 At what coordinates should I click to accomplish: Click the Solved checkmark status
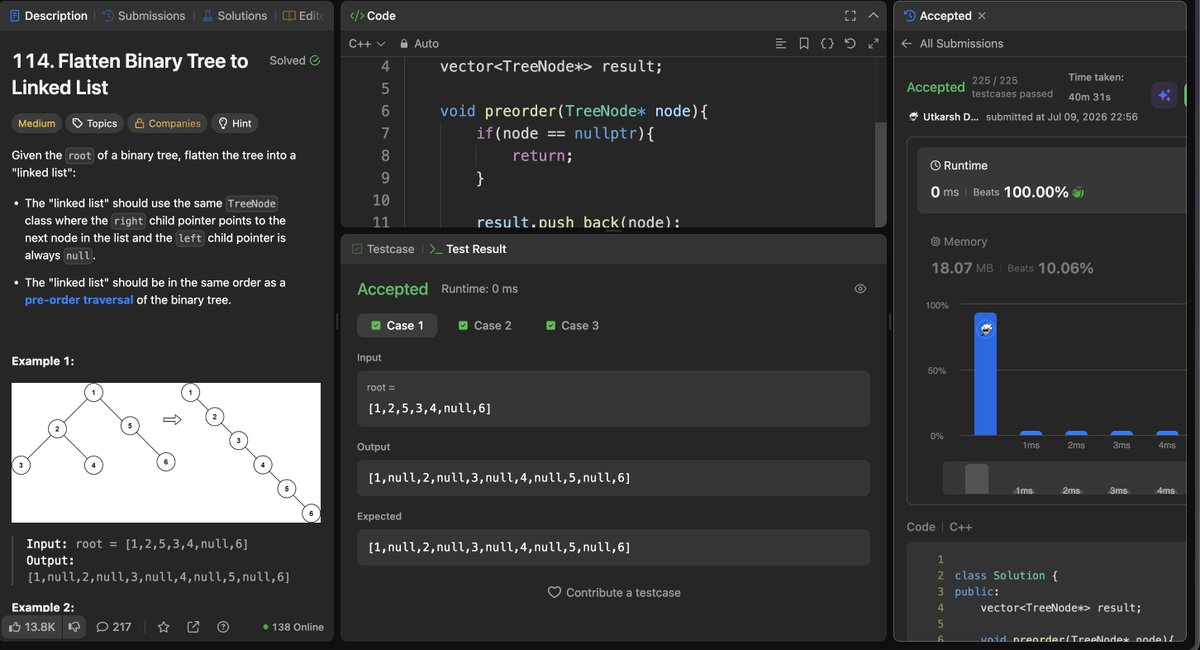(295, 61)
